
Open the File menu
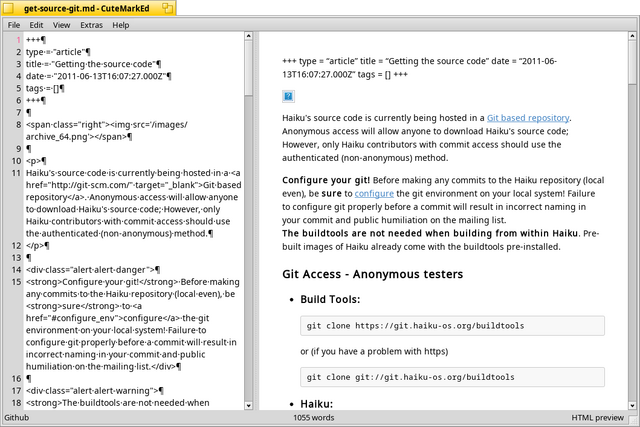coord(14,25)
